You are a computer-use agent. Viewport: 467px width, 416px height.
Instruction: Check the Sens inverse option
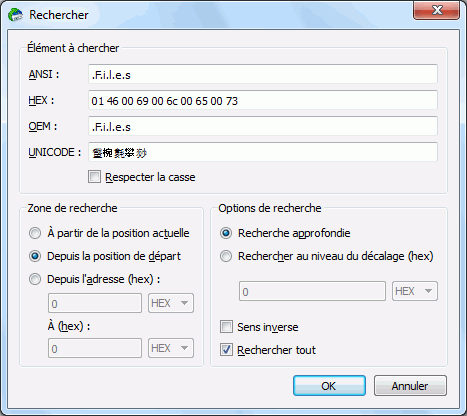pos(226,327)
